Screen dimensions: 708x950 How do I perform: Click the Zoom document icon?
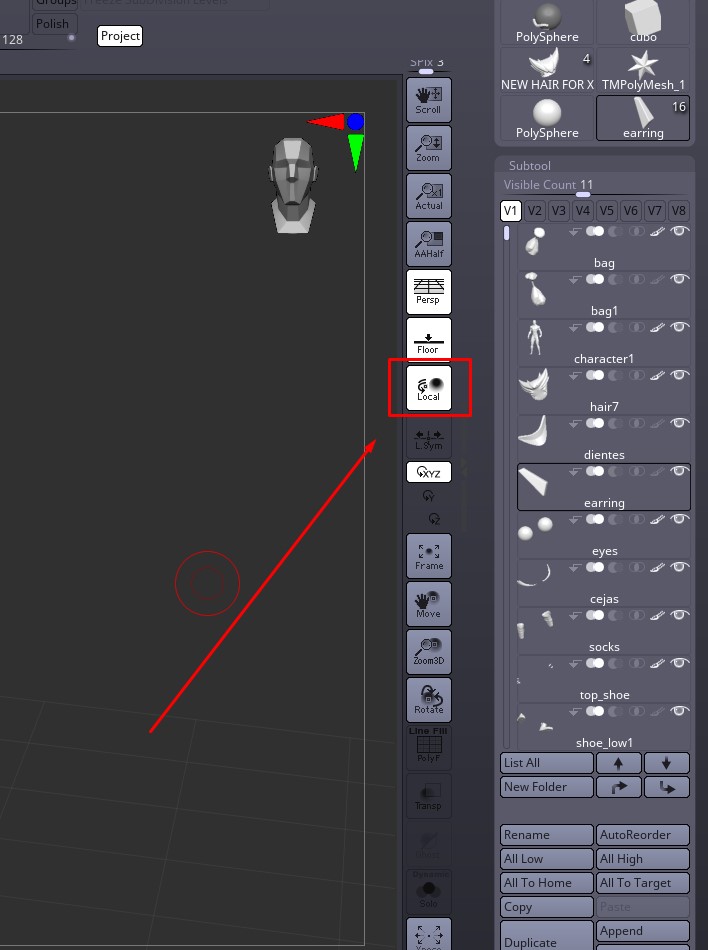(x=428, y=147)
